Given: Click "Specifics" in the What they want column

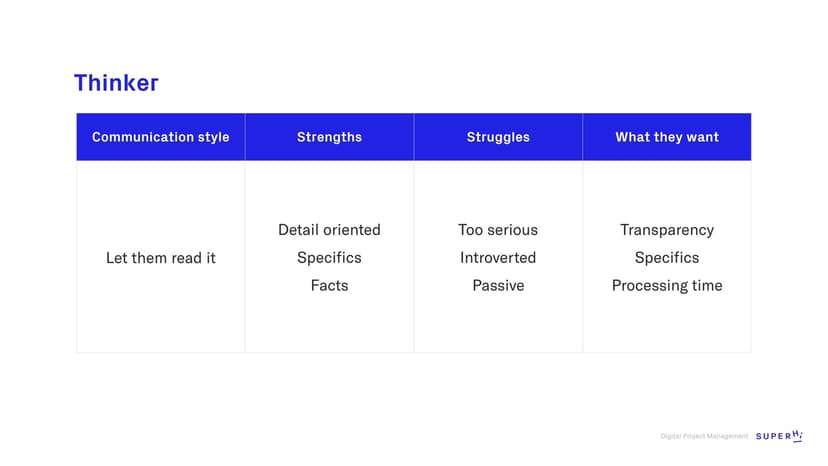Looking at the screenshot, I should 667,258.
